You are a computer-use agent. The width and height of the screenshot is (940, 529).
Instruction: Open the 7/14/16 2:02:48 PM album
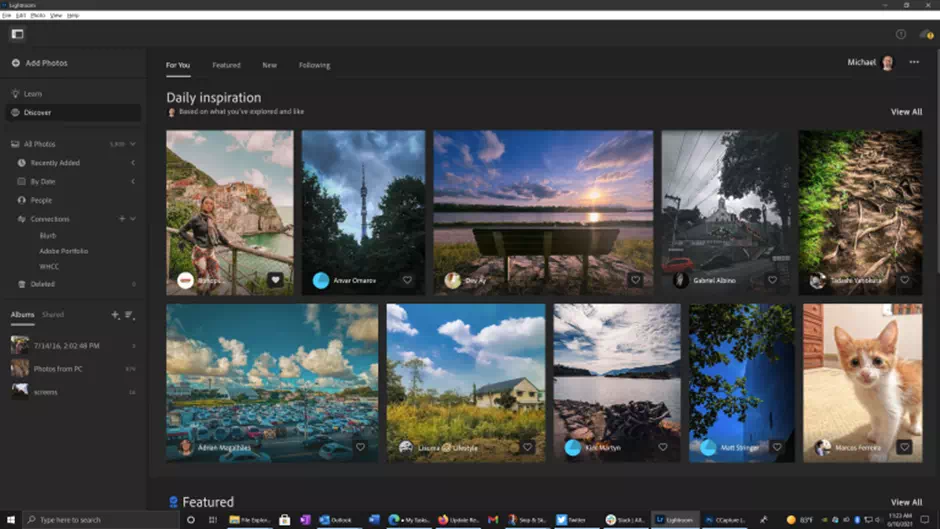point(73,345)
